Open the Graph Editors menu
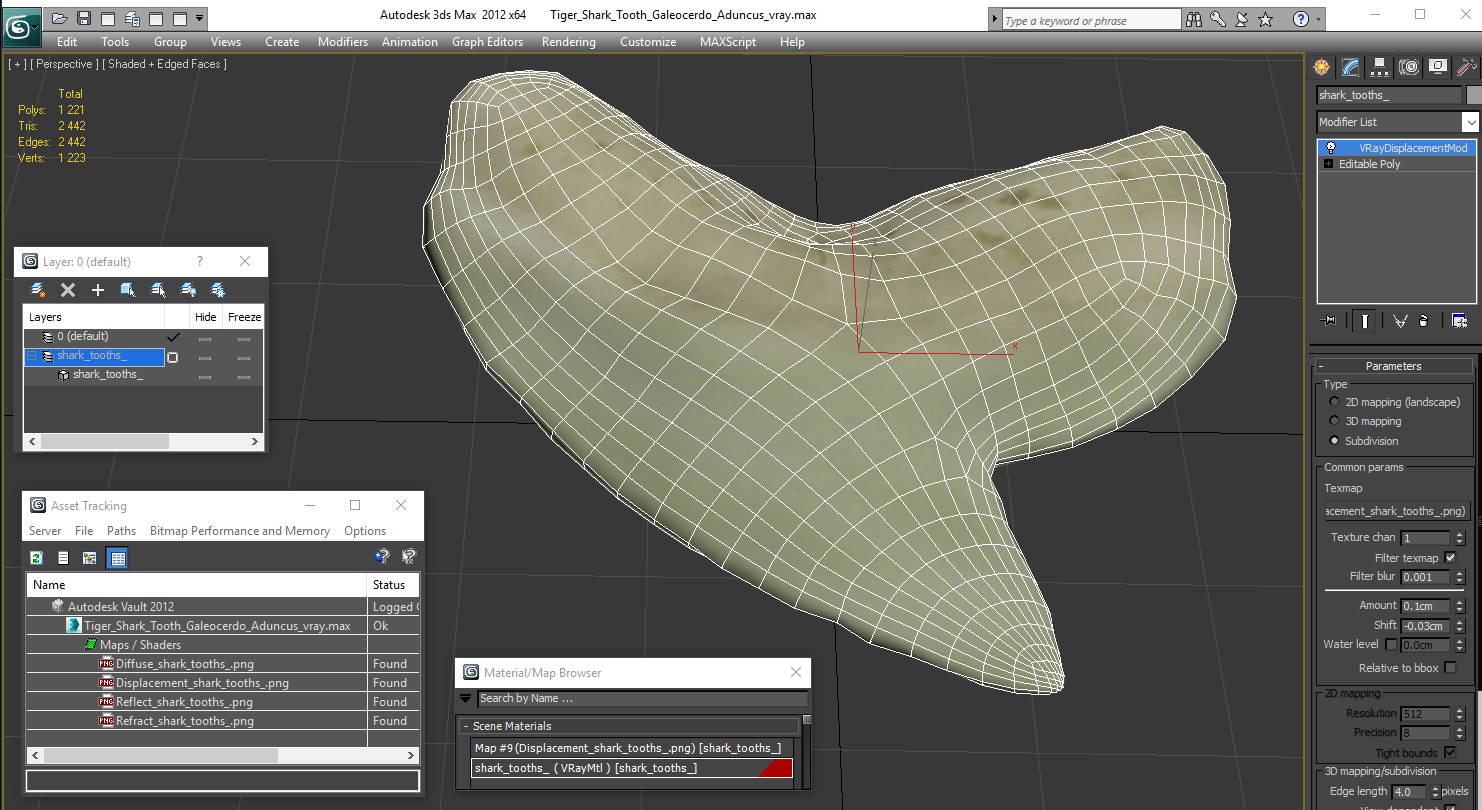 [487, 42]
